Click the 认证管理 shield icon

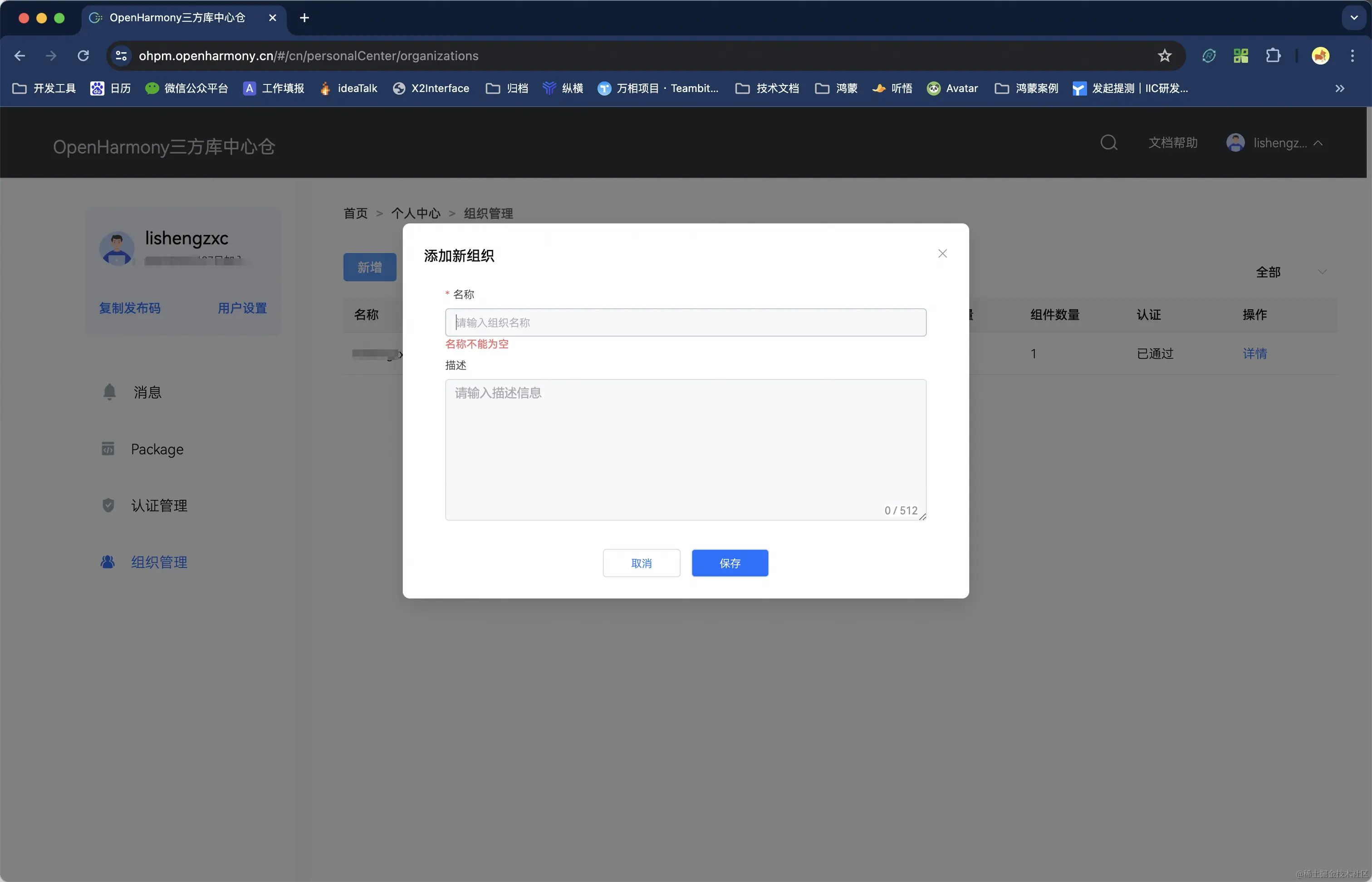tap(108, 505)
